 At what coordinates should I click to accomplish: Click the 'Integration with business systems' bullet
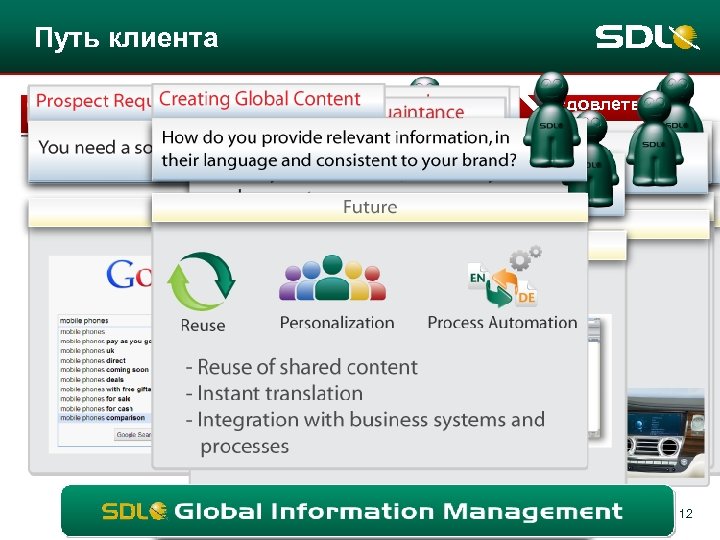pos(365,432)
